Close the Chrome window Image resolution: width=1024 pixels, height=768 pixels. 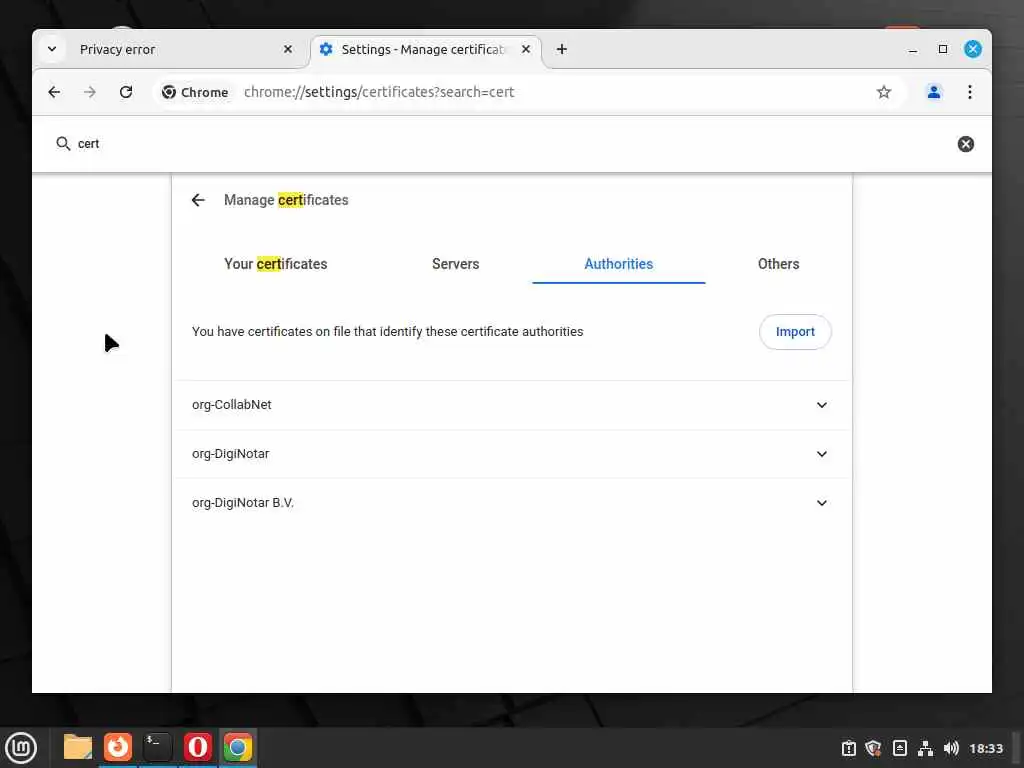pyautogui.click(x=972, y=49)
